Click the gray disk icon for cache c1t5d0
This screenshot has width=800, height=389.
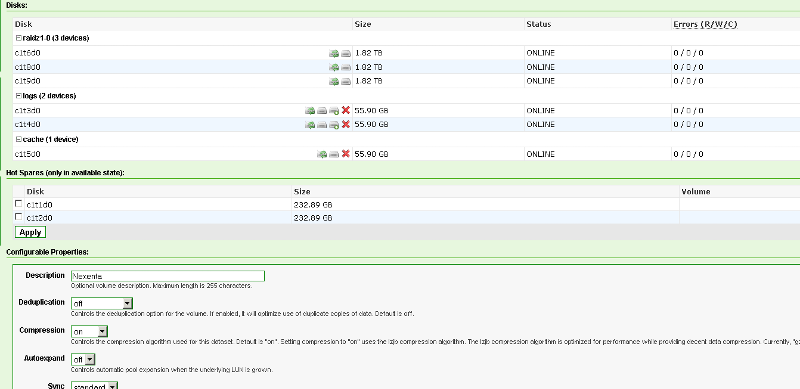coord(334,154)
